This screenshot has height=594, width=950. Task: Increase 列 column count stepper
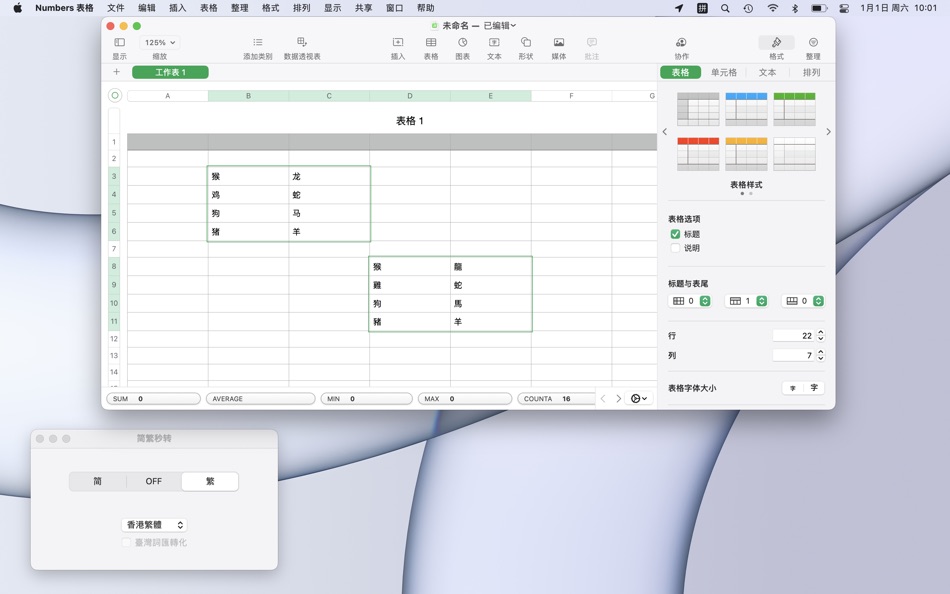point(821,353)
